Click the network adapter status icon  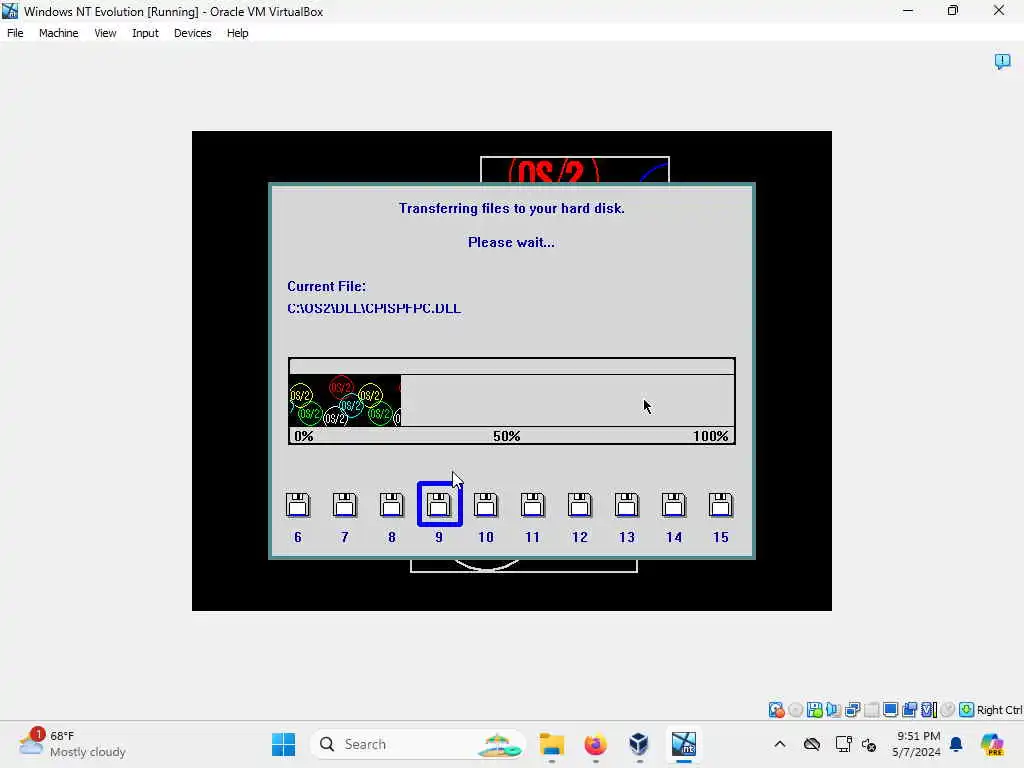852,710
